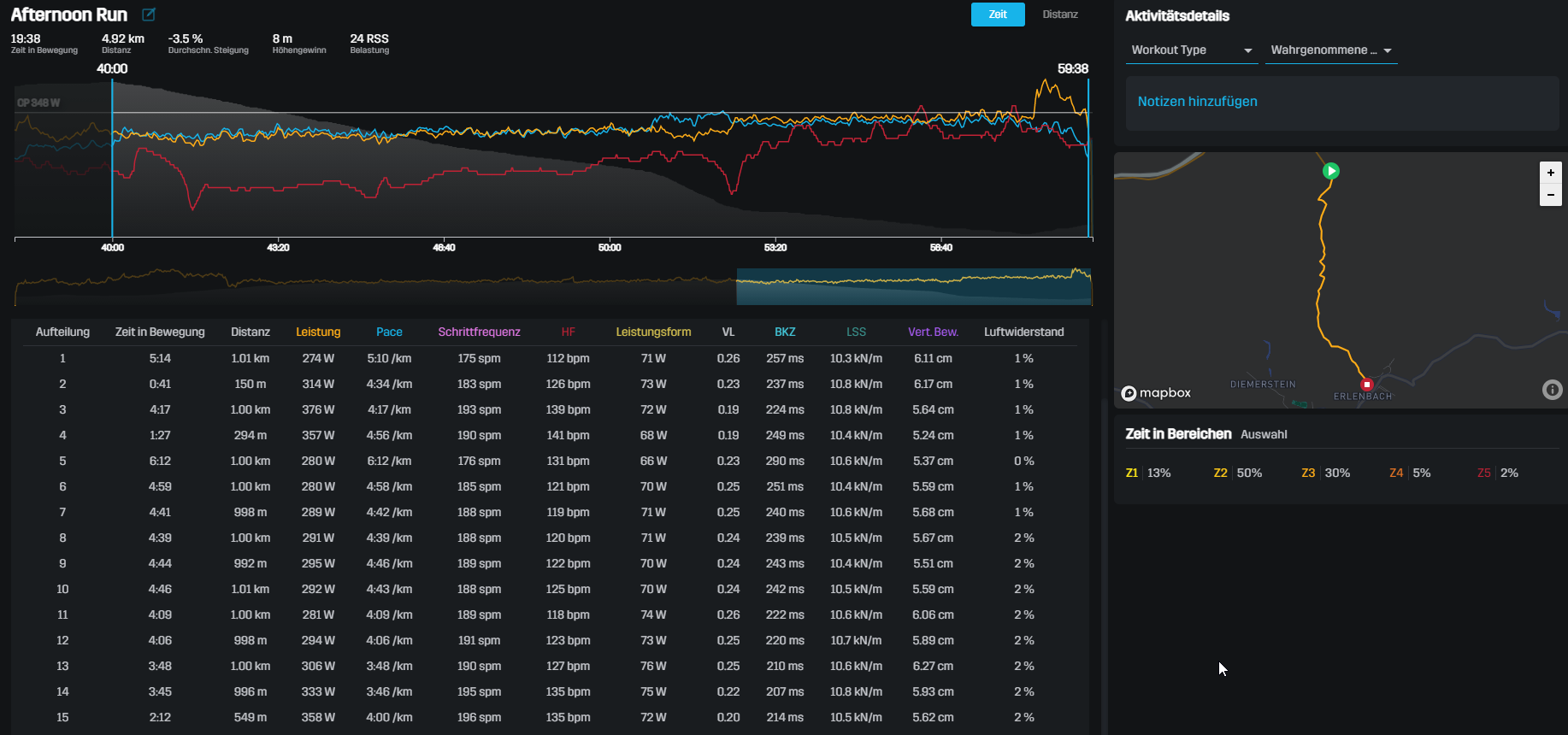Select the Pace column header
The width and height of the screenshot is (1568, 735).
389,332
